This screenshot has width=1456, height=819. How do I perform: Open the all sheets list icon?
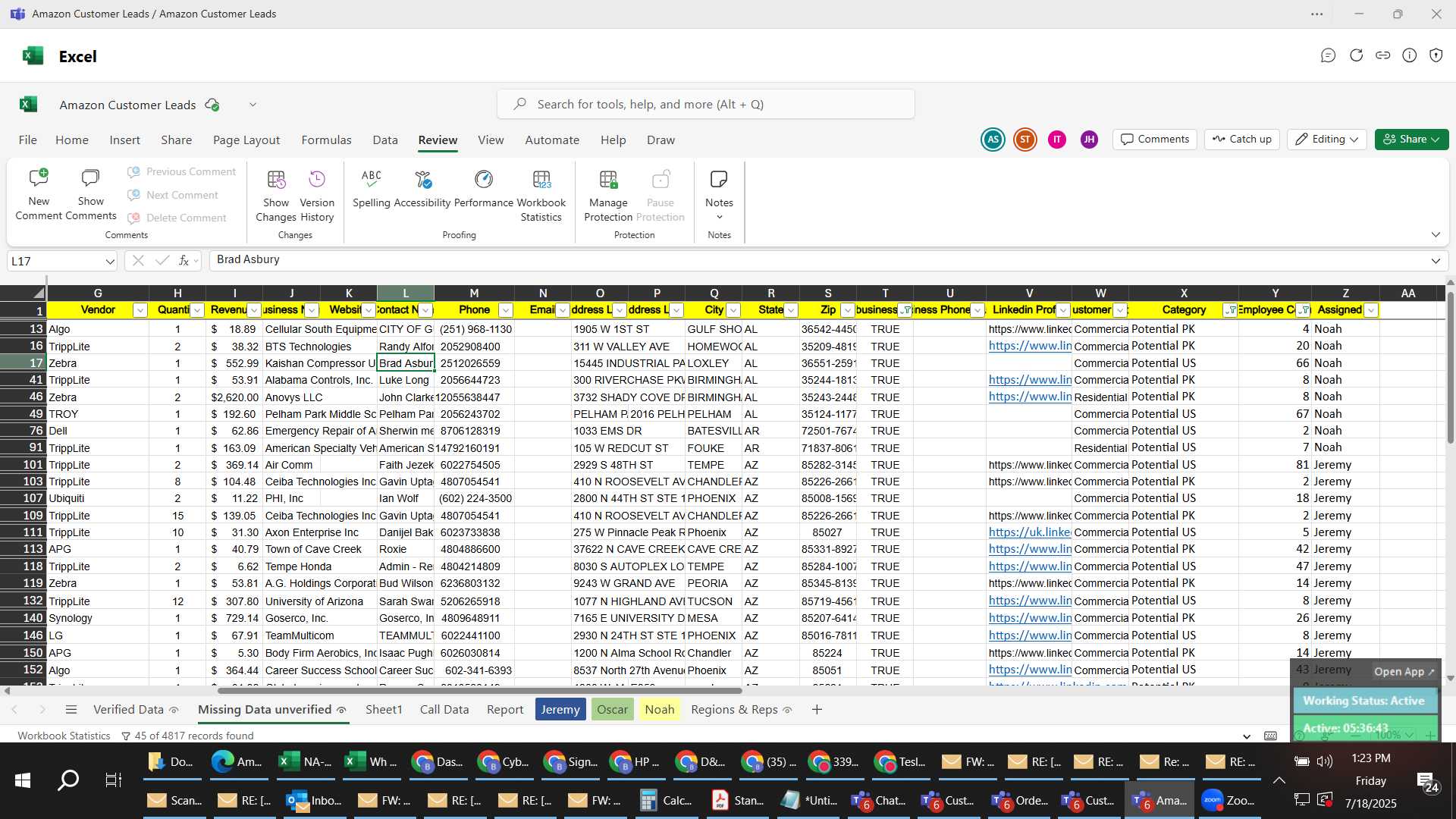(71, 710)
